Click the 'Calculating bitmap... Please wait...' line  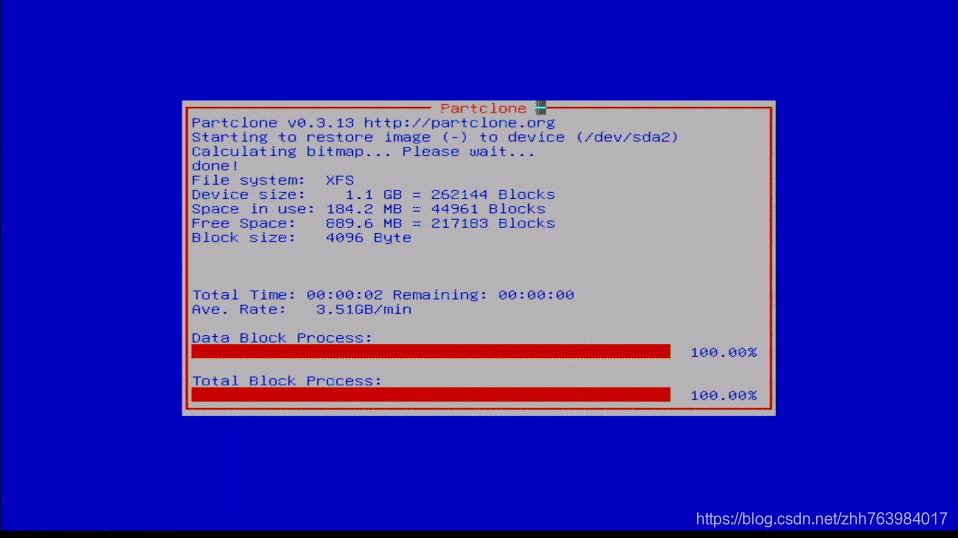(363, 151)
